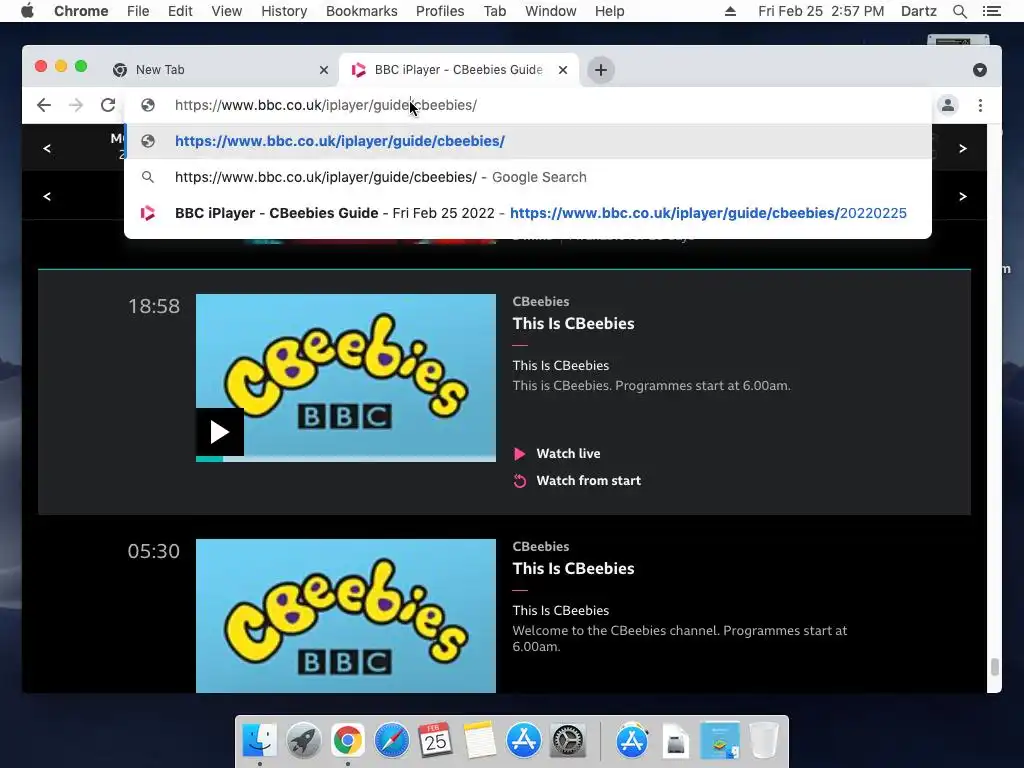1024x768 pixels.
Task: Switch to the New Tab tab
Action: pyautogui.click(x=221, y=70)
